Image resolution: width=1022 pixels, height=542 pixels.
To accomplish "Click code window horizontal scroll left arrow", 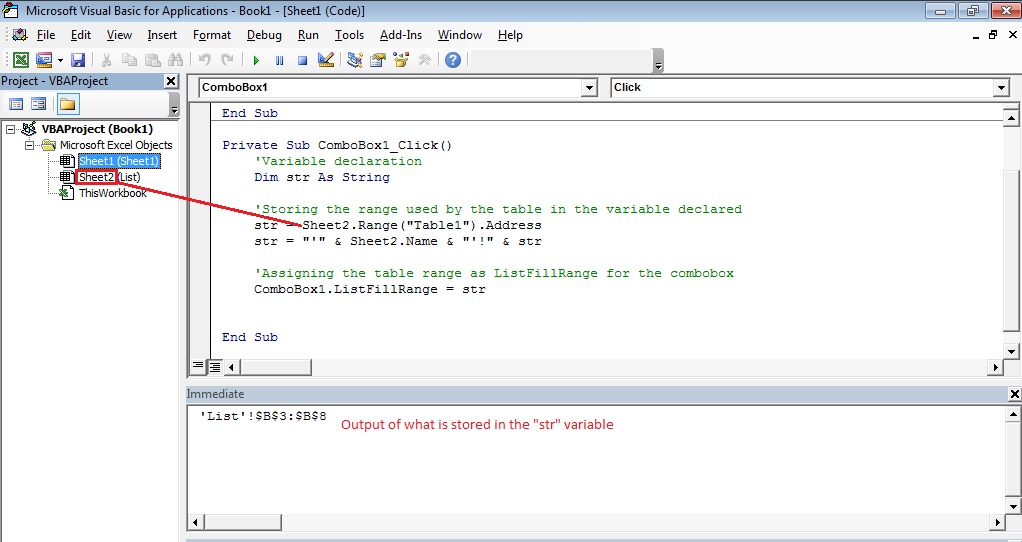I will 231,367.
